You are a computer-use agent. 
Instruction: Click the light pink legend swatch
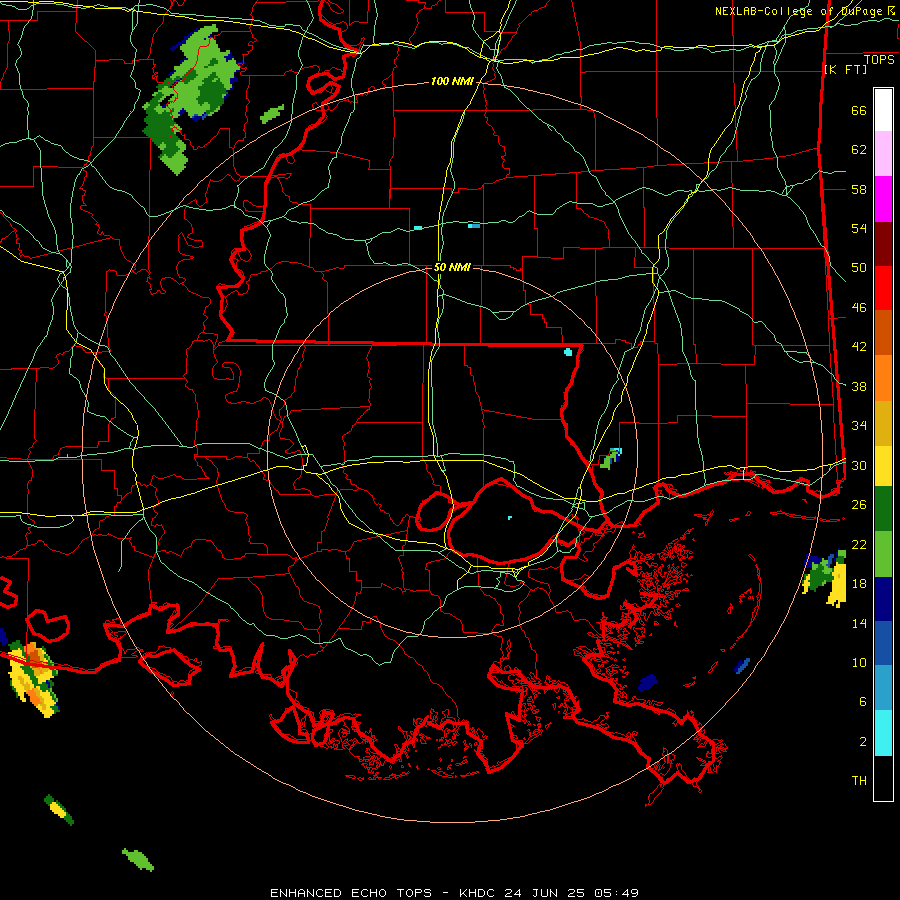(883, 154)
